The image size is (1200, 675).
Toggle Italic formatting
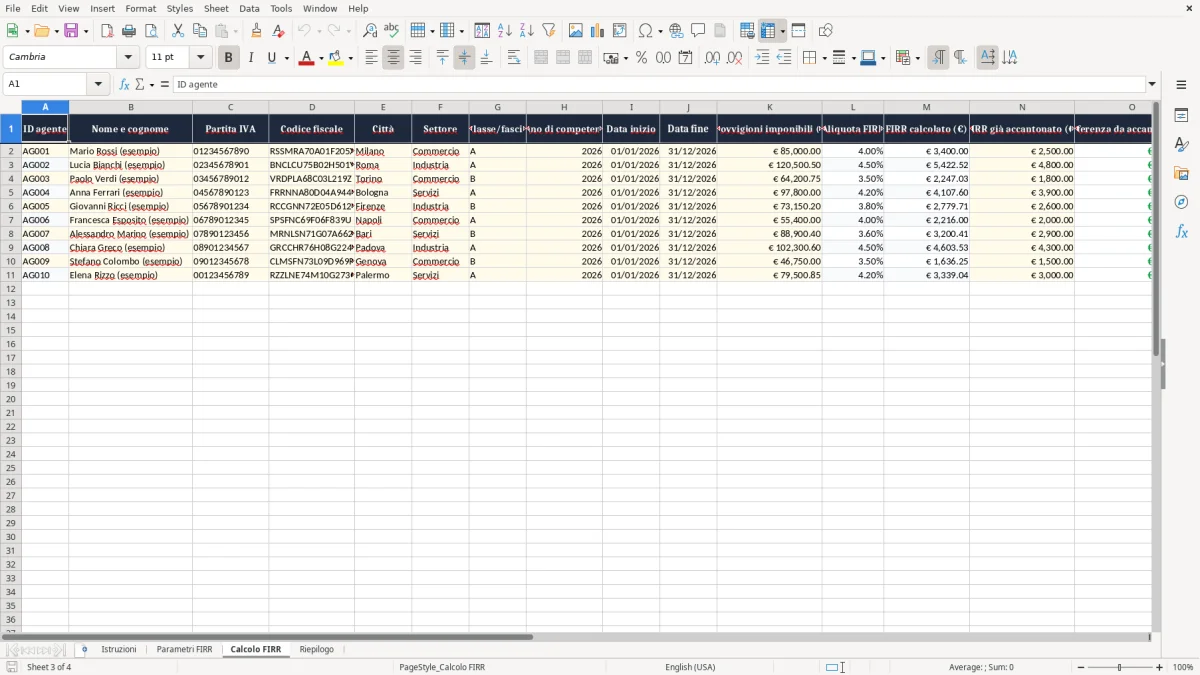(x=250, y=58)
